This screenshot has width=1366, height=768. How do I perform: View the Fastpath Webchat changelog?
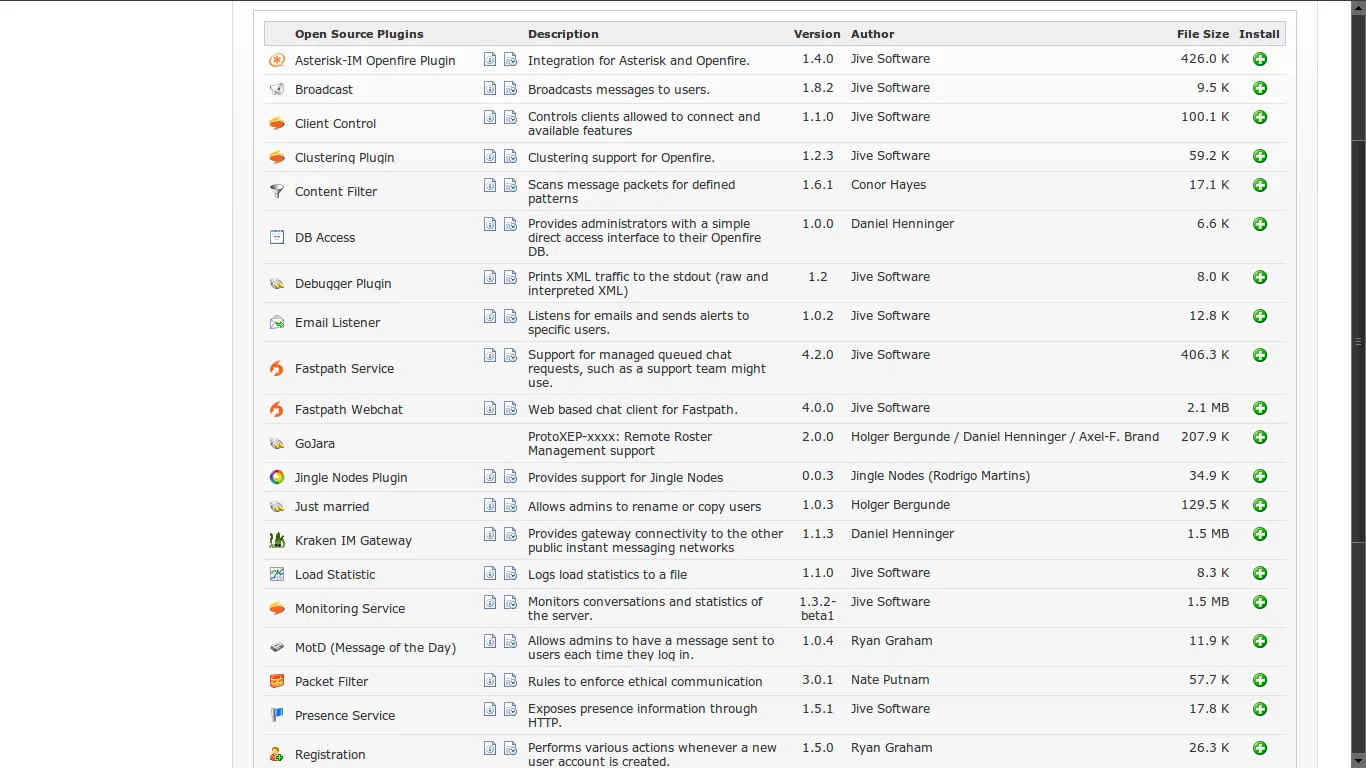pos(510,408)
